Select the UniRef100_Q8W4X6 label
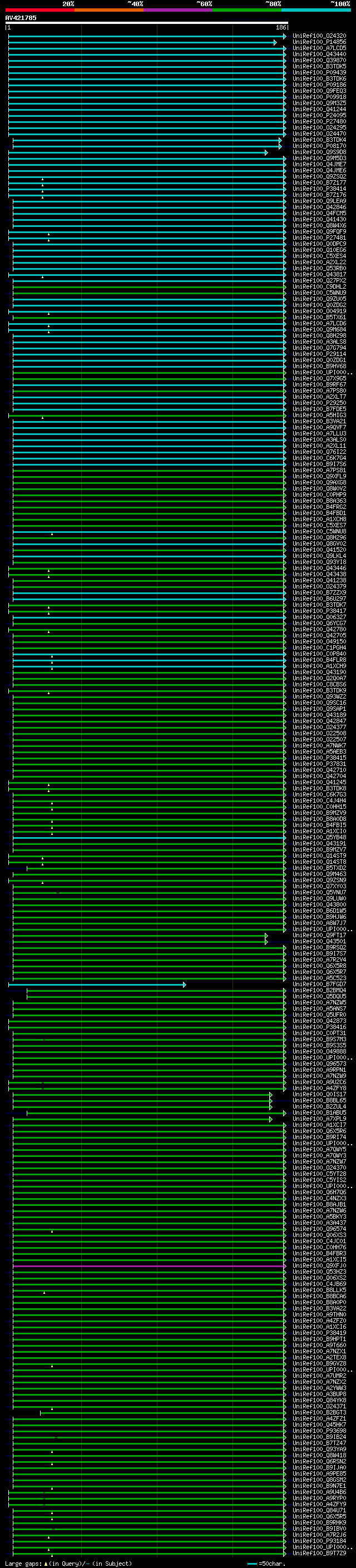The width and height of the screenshot is (356, 1568). (319, 226)
